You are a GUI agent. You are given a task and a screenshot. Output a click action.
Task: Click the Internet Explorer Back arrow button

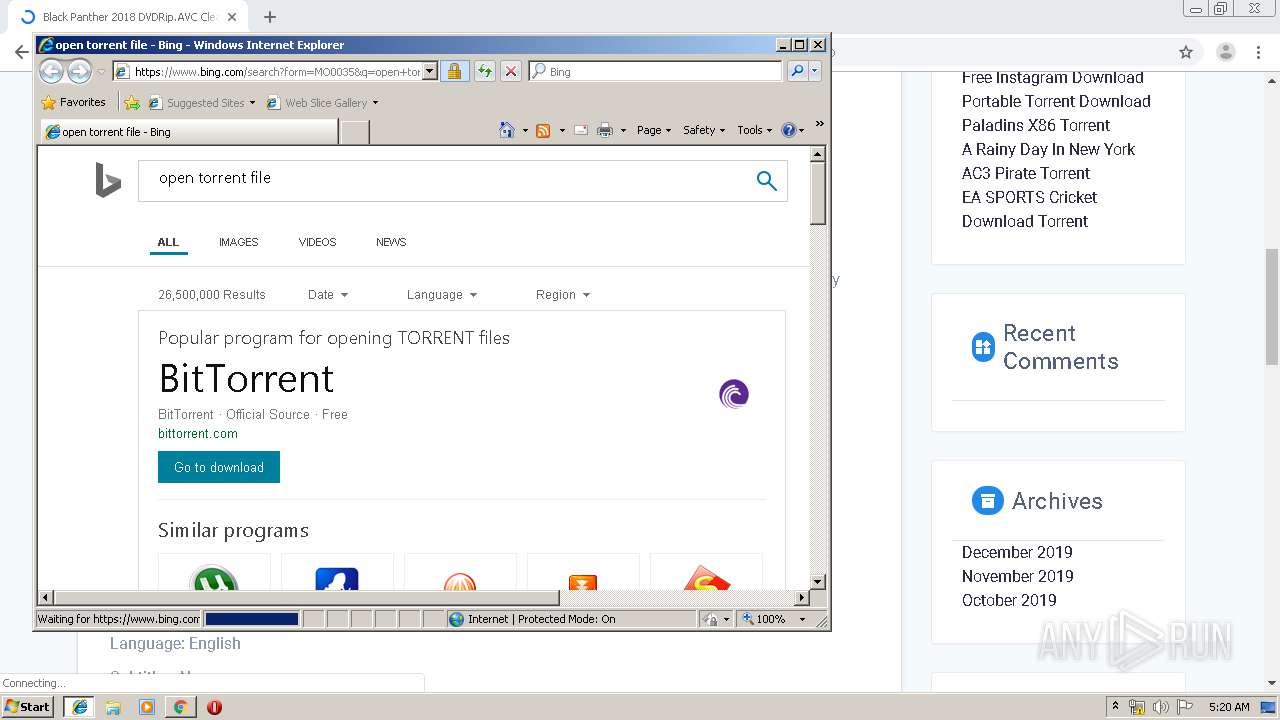click(x=51, y=71)
